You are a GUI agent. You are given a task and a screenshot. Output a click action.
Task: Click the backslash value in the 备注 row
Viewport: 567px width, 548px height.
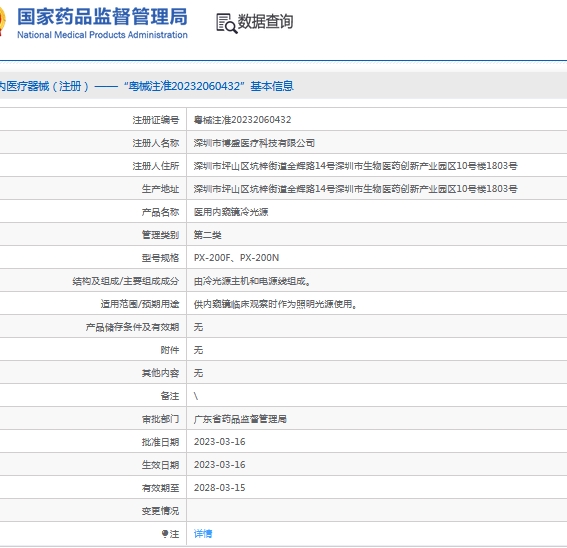[196, 396]
